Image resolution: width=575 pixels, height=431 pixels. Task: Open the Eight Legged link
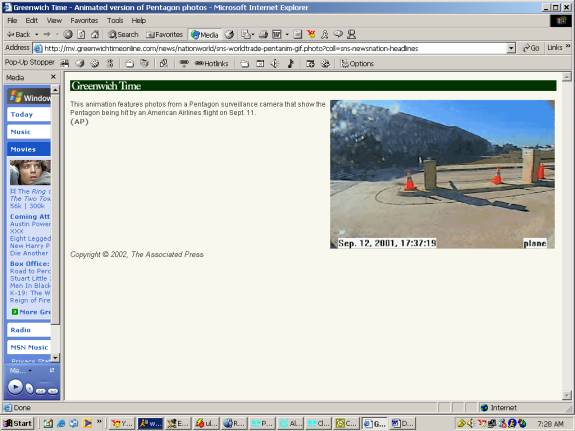point(30,238)
